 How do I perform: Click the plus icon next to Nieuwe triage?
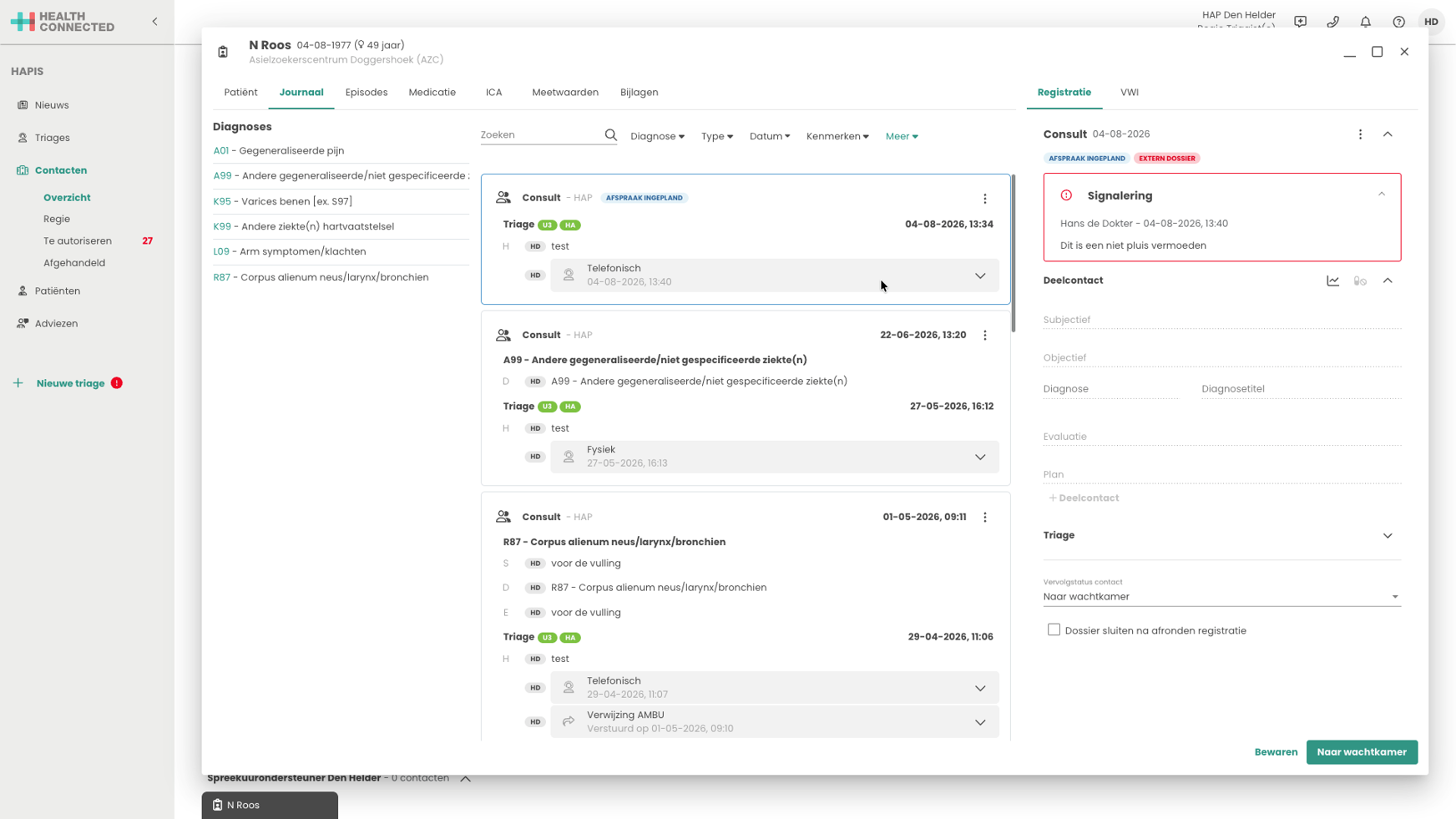tap(18, 383)
